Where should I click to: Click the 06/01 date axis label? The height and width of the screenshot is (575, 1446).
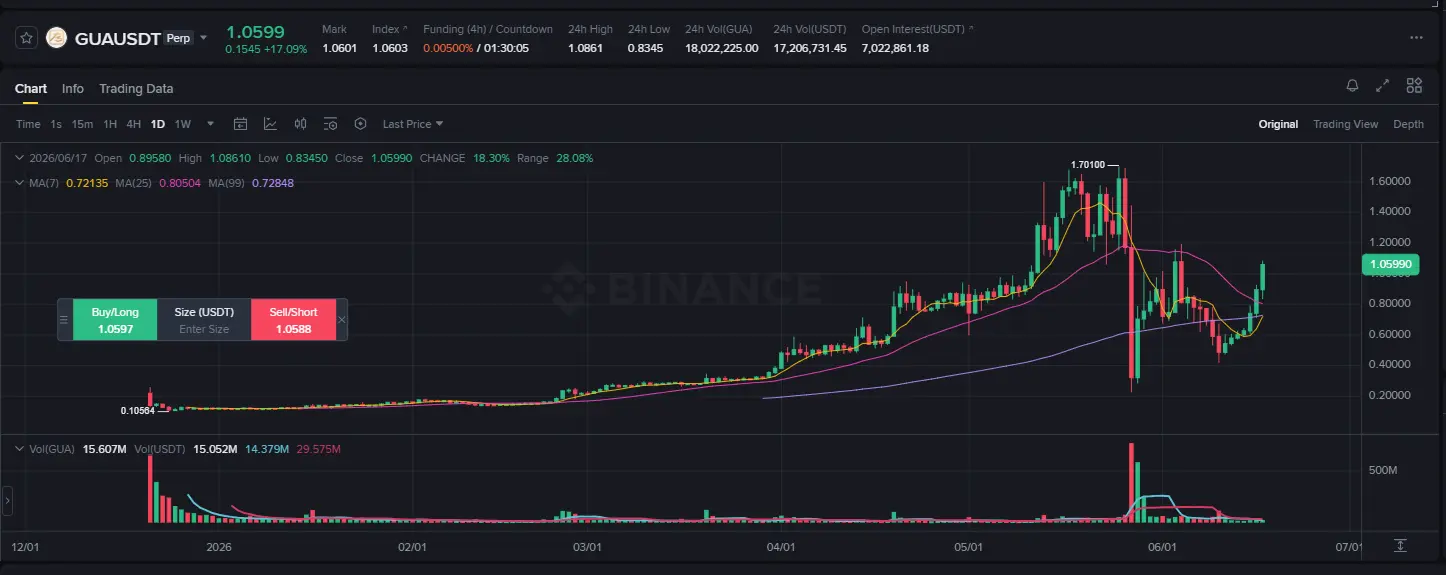[x=1161, y=547]
